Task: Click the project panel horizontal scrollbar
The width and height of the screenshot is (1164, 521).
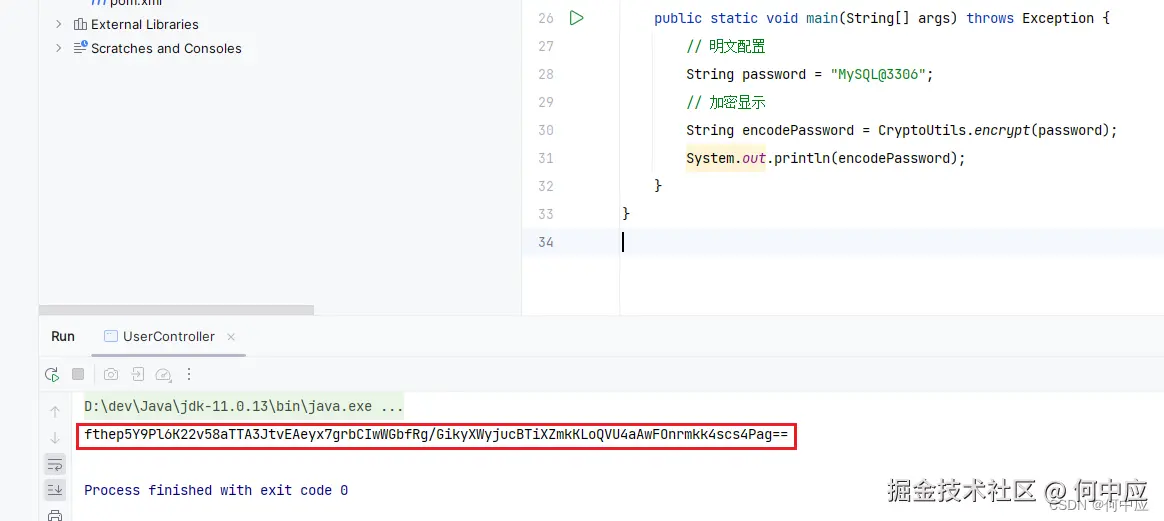Action: [x=176, y=310]
